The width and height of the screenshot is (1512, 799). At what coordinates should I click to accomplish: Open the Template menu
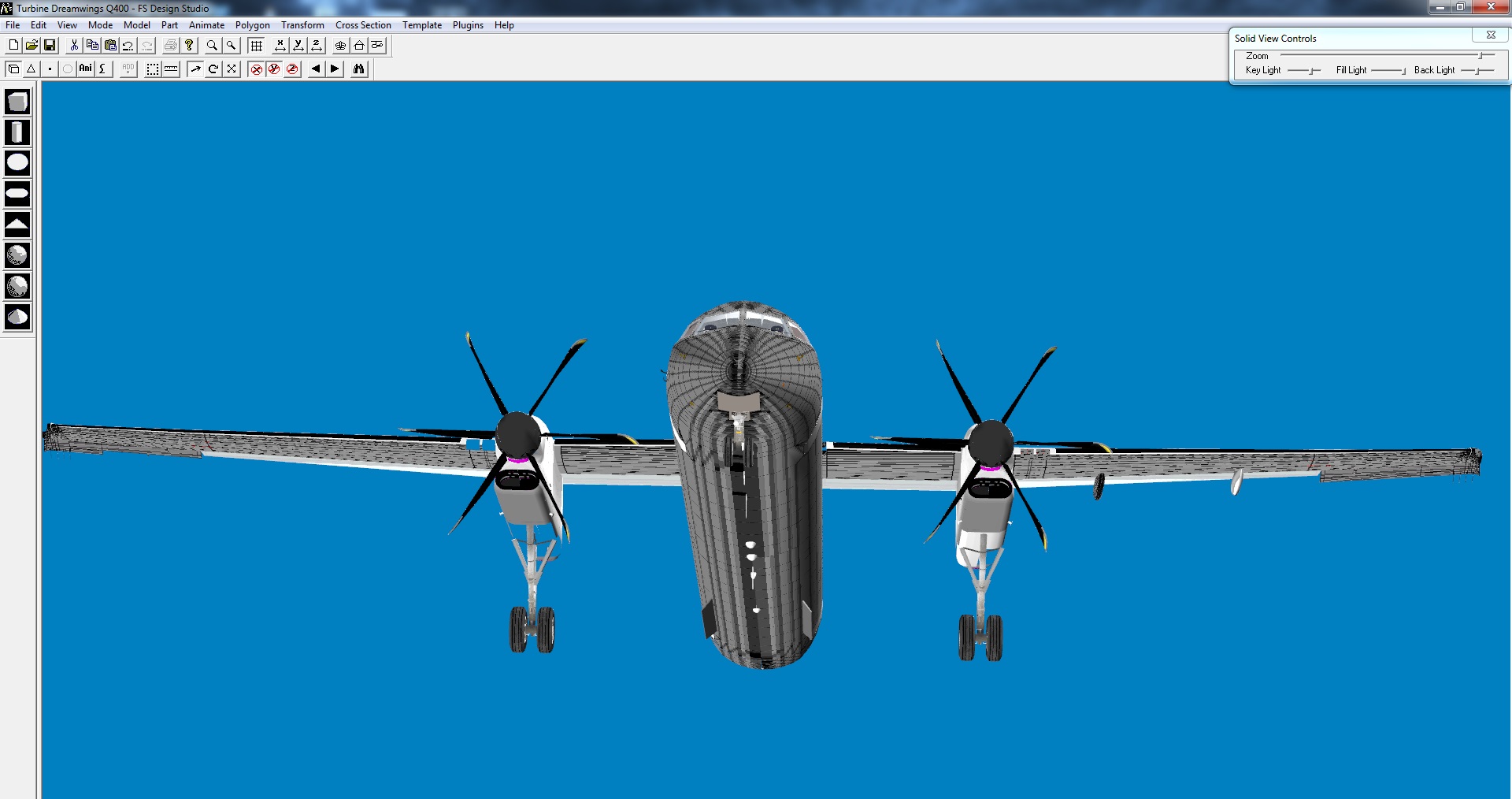pyautogui.click(x=422, y=25)
